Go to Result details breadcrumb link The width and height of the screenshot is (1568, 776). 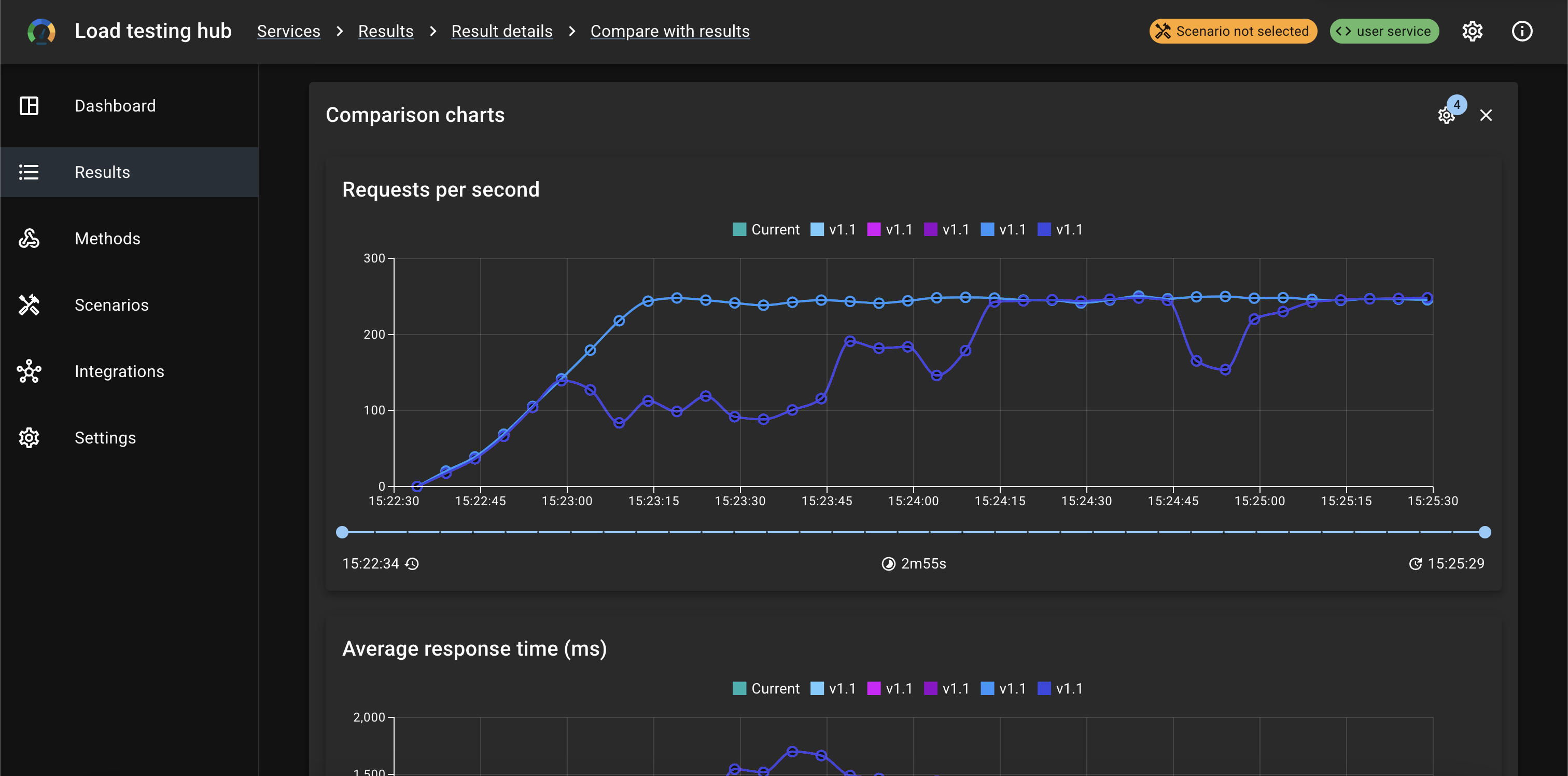502,31
